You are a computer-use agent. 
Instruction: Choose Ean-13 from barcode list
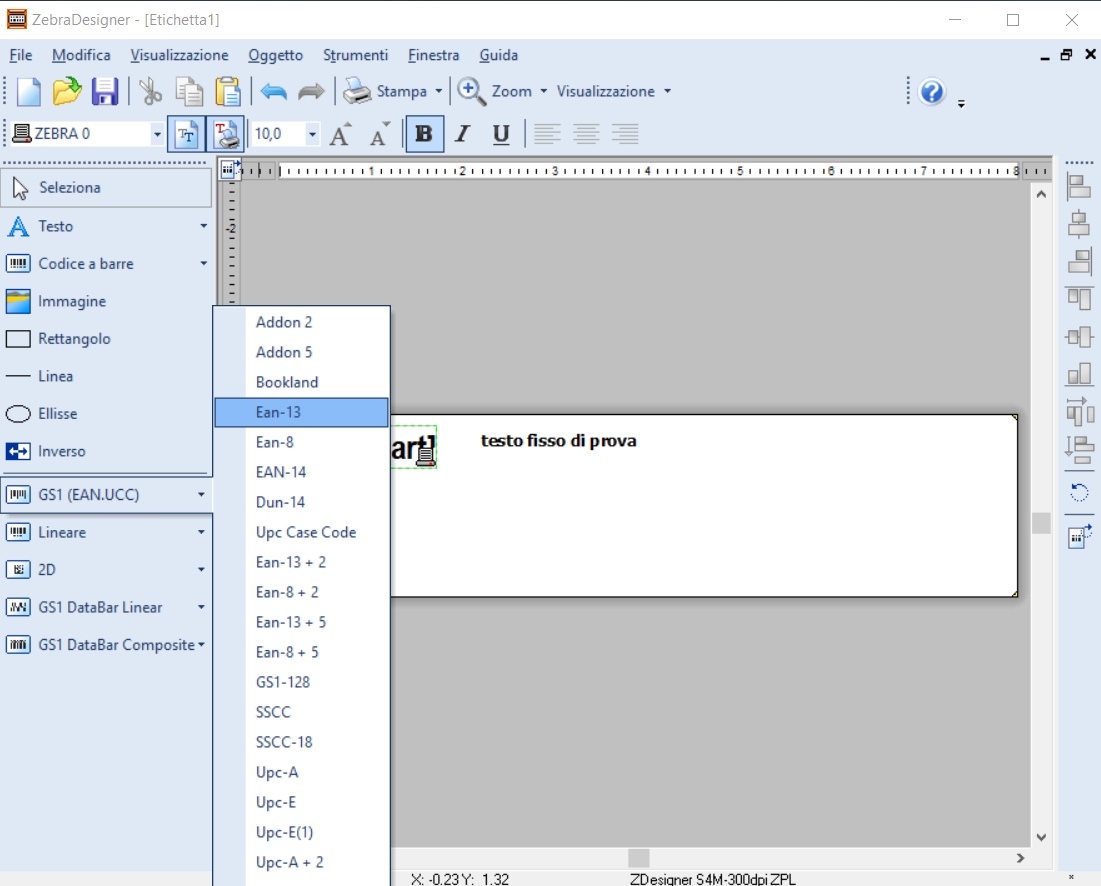[301, 412]
